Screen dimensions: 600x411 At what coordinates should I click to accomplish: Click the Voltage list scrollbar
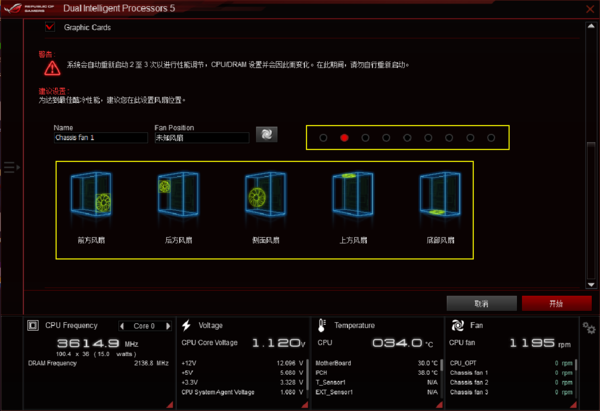[307, 377]
